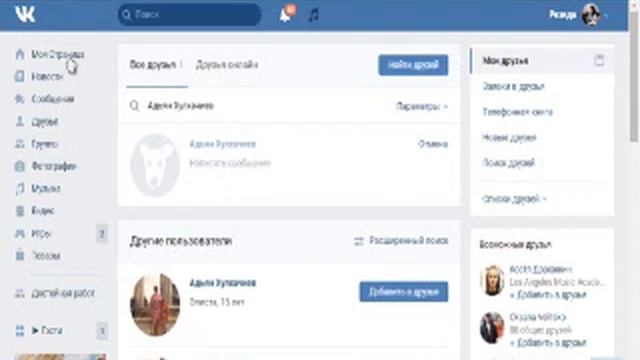The height and width of the screenshot is (360, 640).
Task: Click the Video sidebar icon
Action: click(x=20, y=211)
